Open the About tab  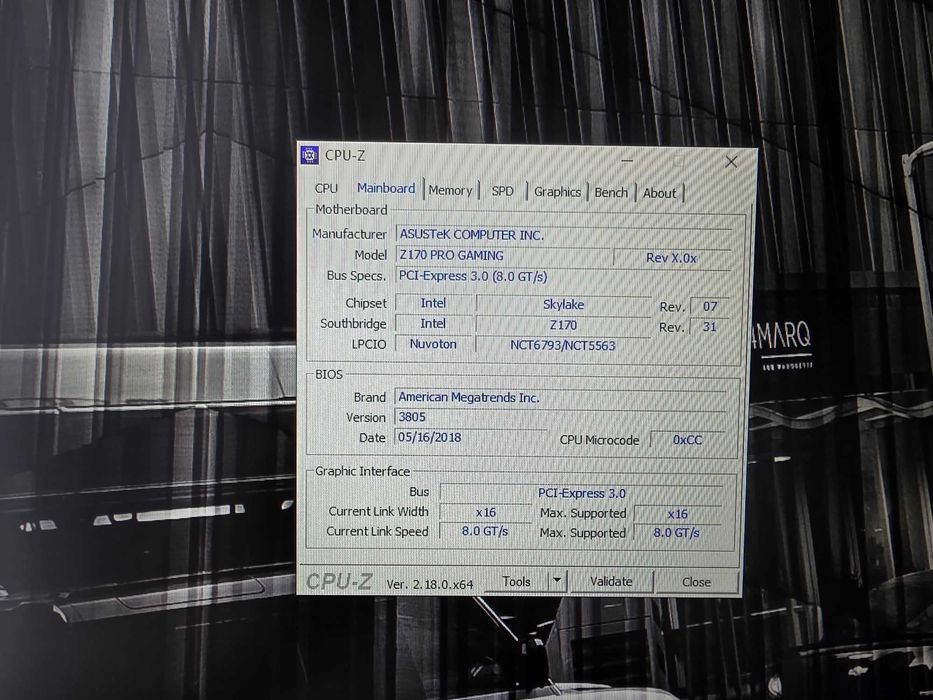660,193
